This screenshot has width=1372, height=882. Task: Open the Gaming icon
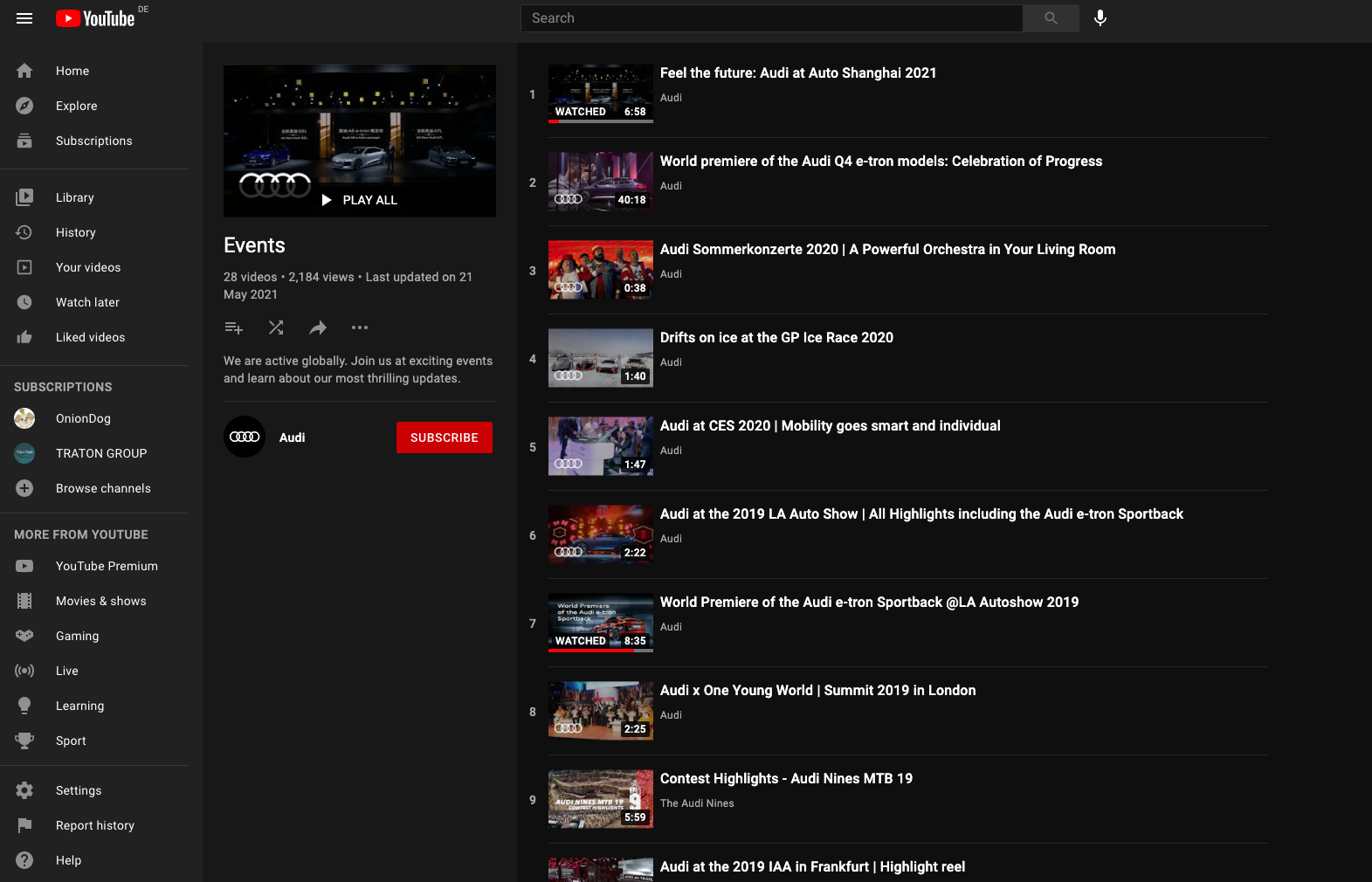[24, 636]
